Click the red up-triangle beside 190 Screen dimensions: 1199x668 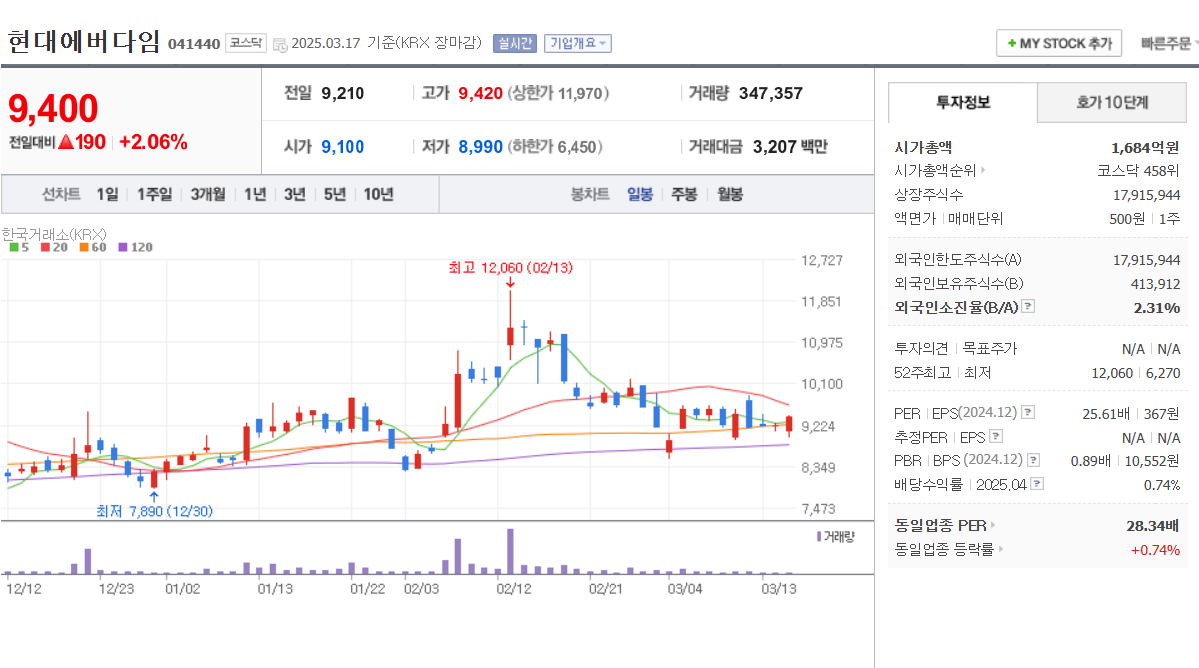pyautogui.click(x=66, y=141)
